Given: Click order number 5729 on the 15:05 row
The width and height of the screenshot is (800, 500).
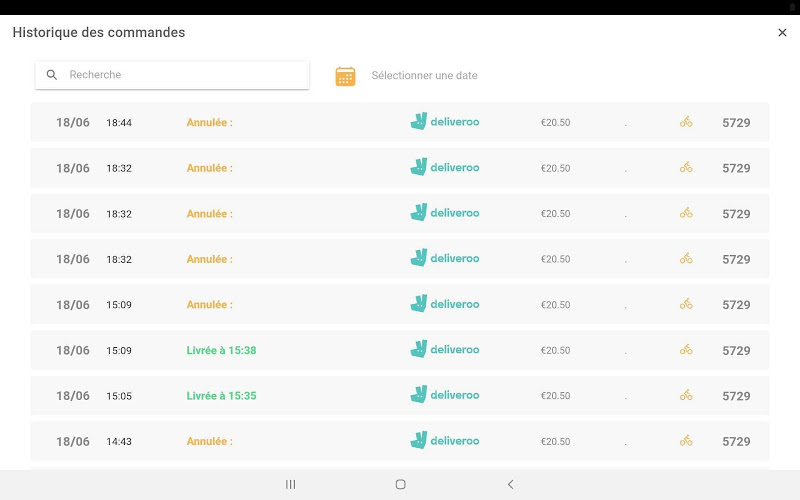Looking at the screenshot, I should click(x=736, y=396).
